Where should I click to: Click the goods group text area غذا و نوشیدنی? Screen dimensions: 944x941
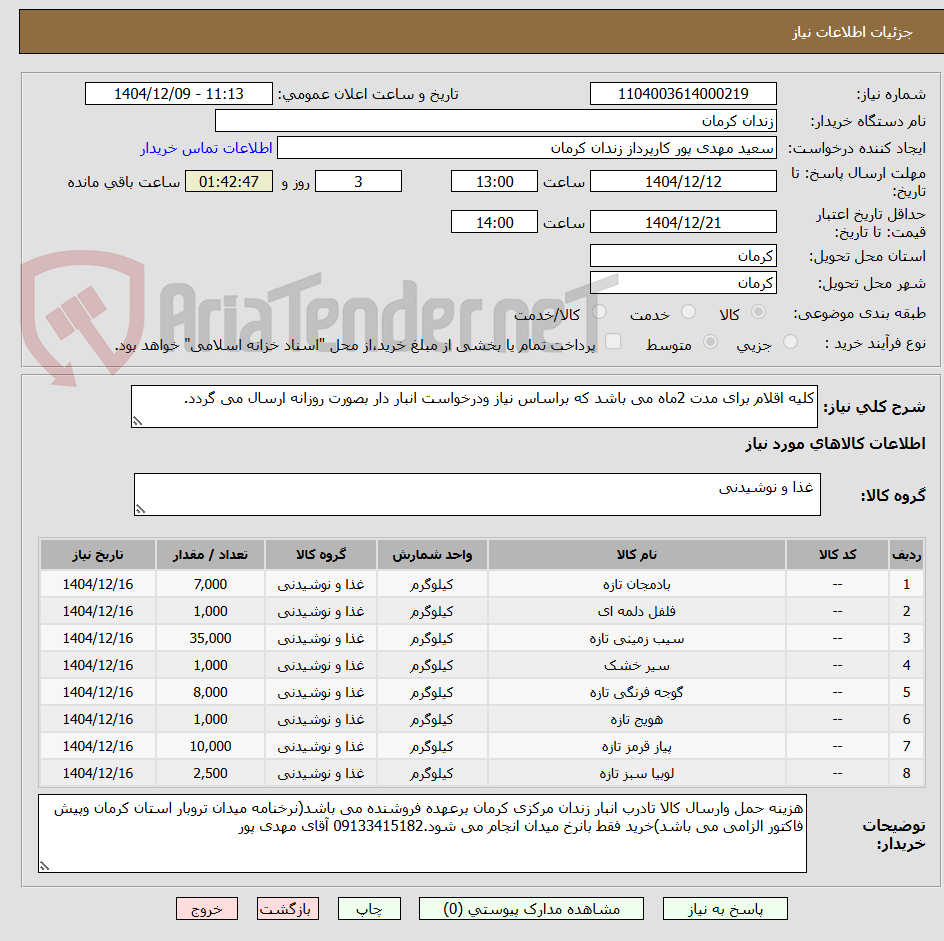(477, 494)
